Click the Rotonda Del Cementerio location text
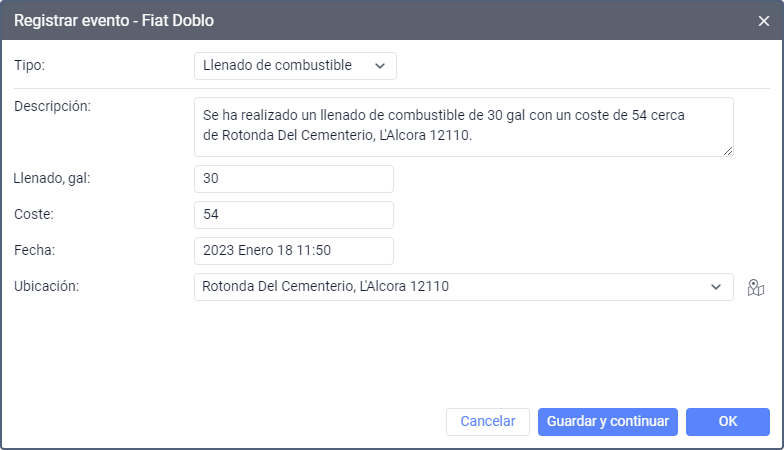The width and height of the screenshot is (784, 450). [326, 287]
